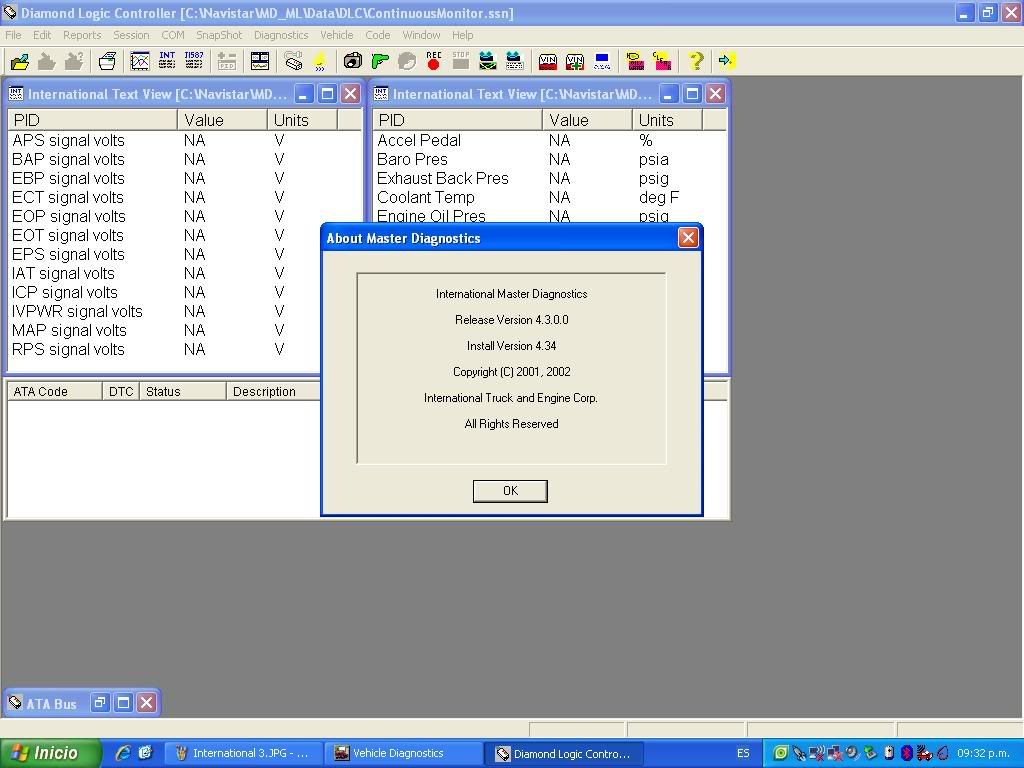Viewport: 1024px width, 768px height.
Task: Open the Code menu
Action: 377,35
